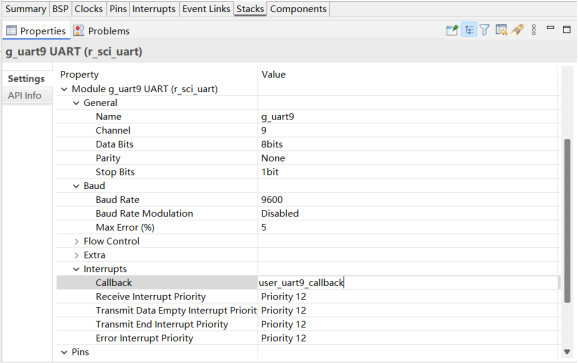
Task: Collapse the Module g_uart9 UART node
Action: [x=64, y=89]
